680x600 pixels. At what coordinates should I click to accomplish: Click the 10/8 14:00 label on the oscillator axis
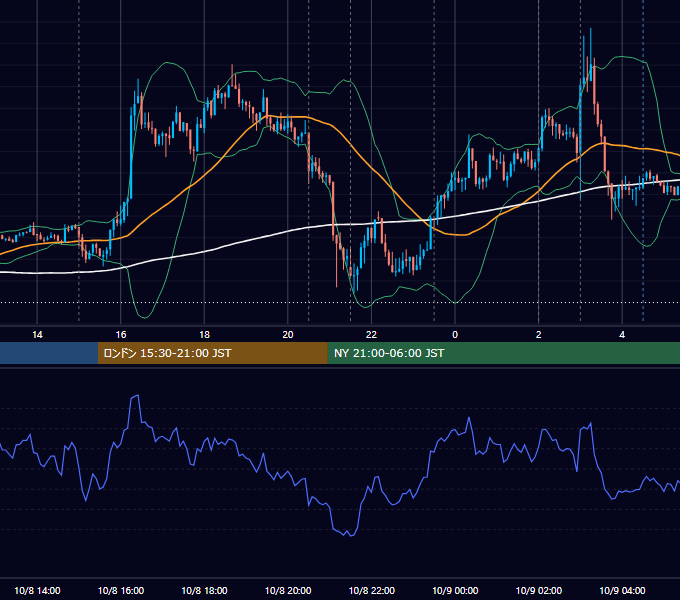pyautogui.click(x=37, y=590)
